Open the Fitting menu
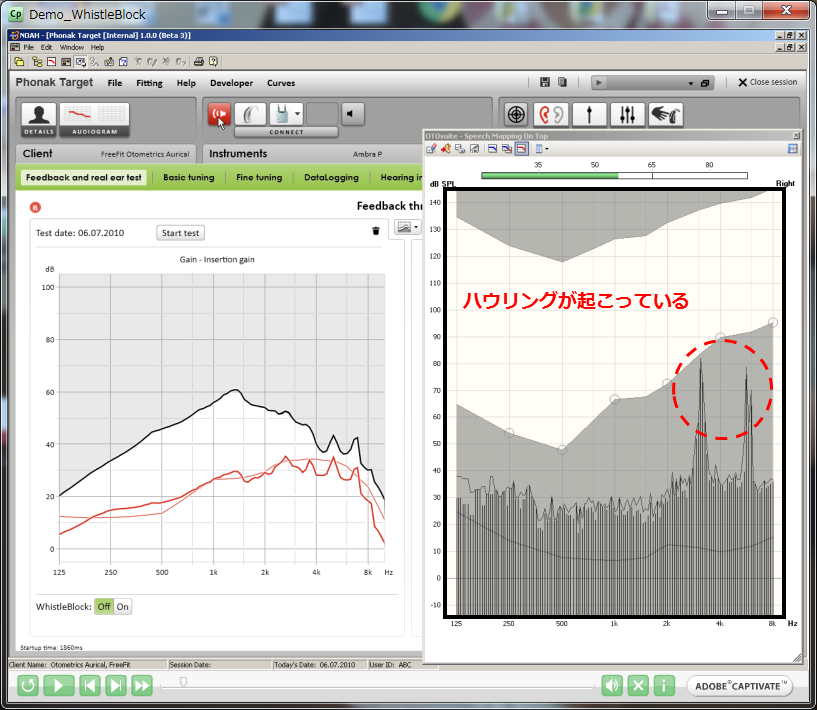 150,83
